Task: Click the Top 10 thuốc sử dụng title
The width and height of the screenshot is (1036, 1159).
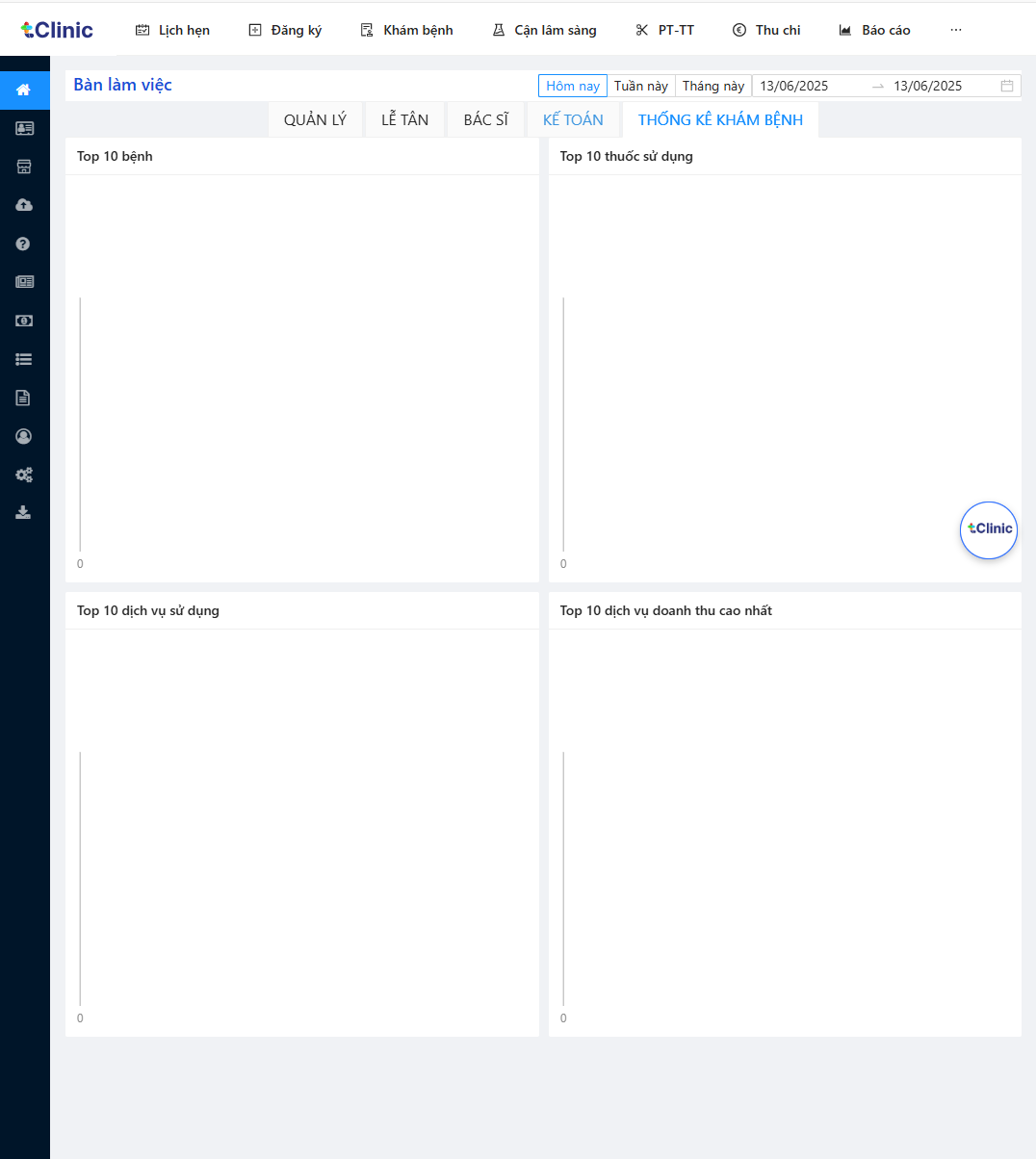Action: (x=627, y=156)
